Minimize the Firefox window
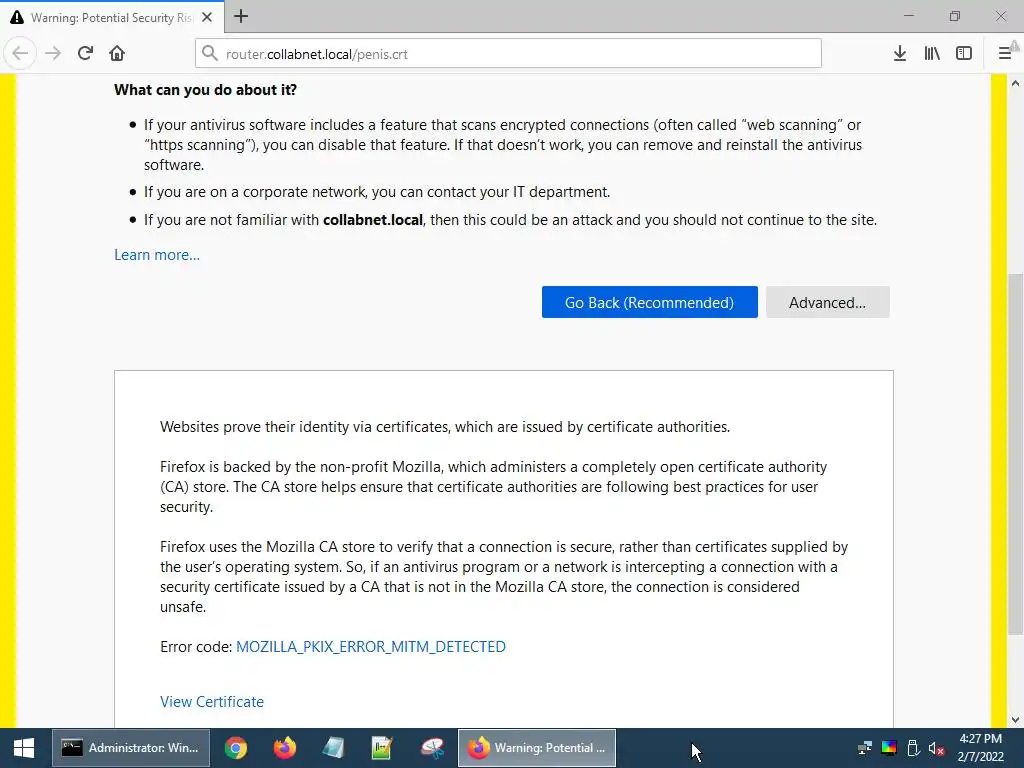Viewport: 1024px width, 768px height. tap(908, 16)
